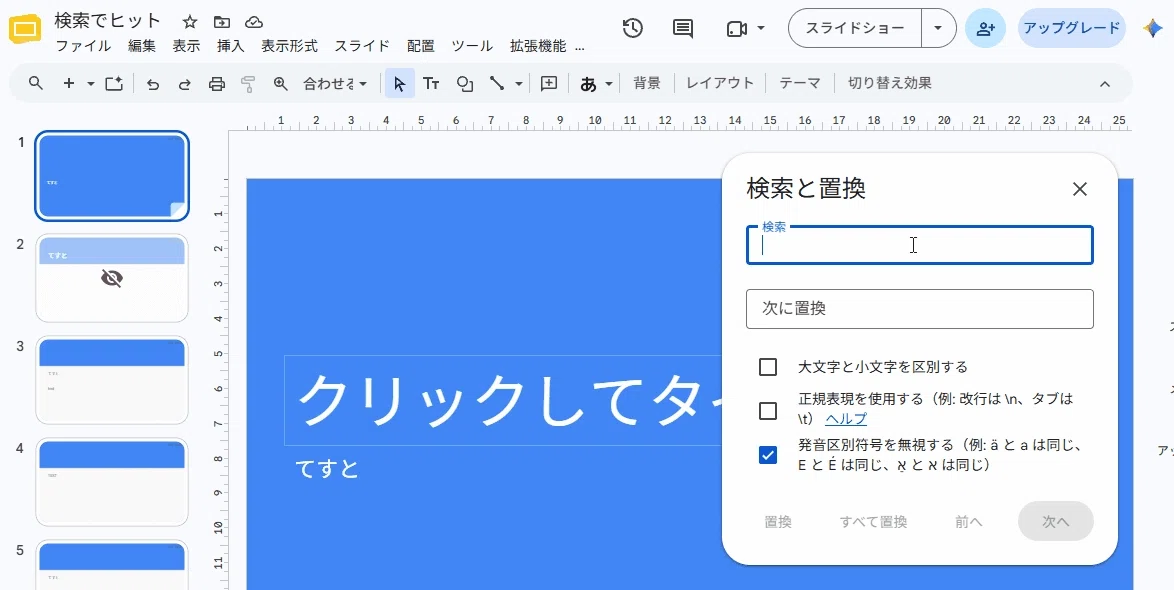The width and height of the screenshot is (1174, 590).
Task: Click the 切り替え効果 button
Action: coord(889,83)
